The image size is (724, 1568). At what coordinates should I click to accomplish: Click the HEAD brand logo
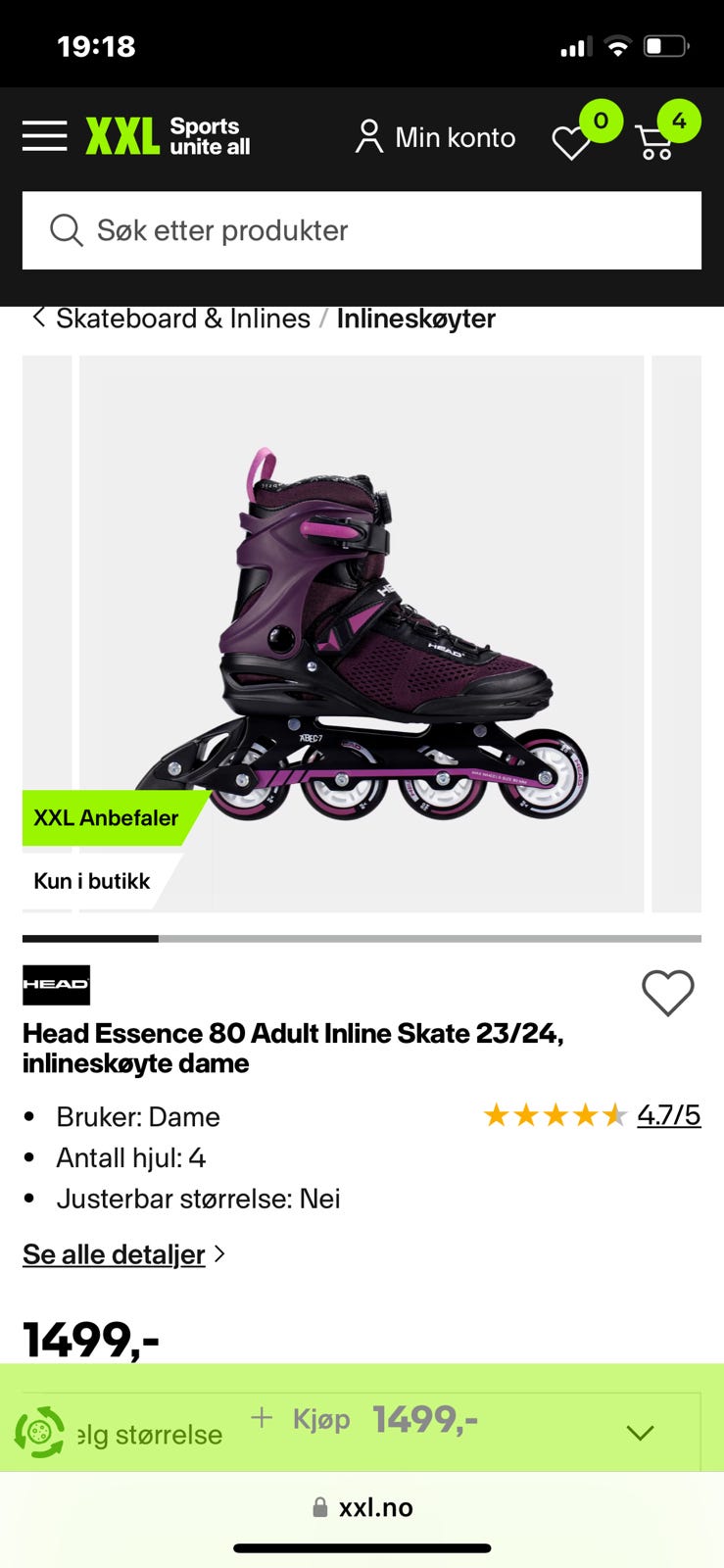pyautogui.click(x=56, y=985)
